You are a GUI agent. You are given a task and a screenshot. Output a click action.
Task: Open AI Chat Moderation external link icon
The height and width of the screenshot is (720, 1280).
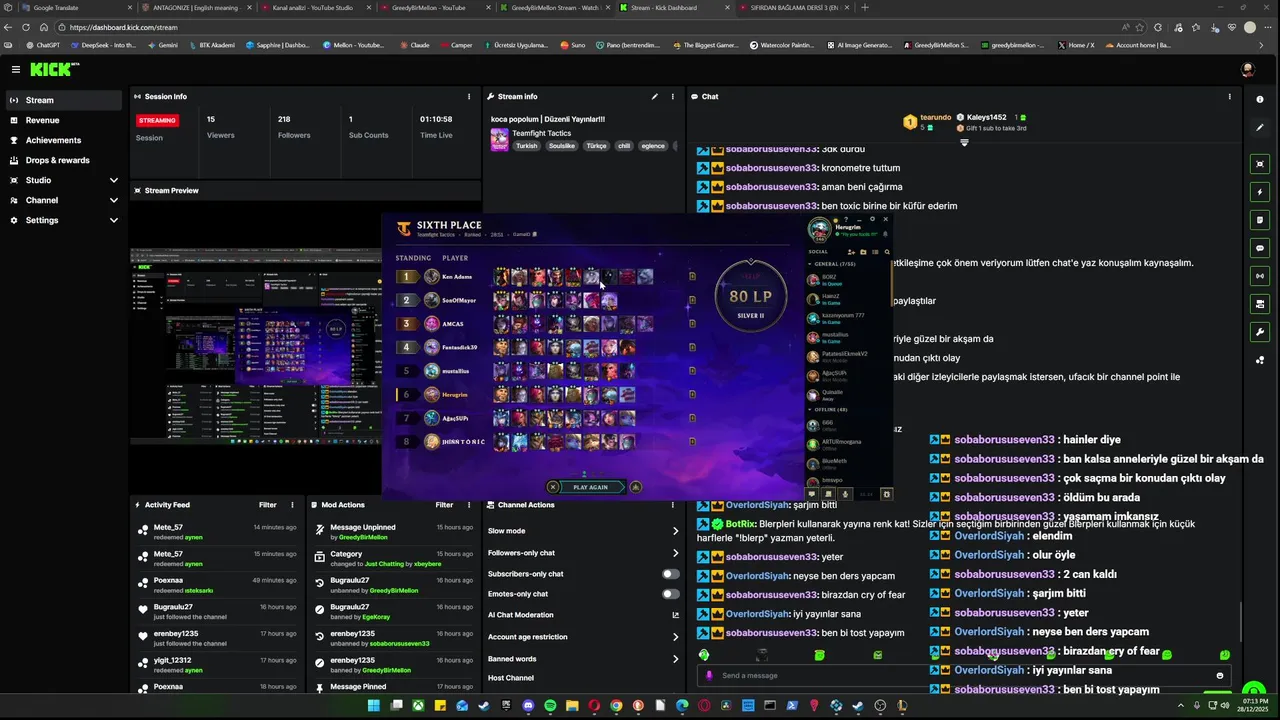[x=675, y=615]
